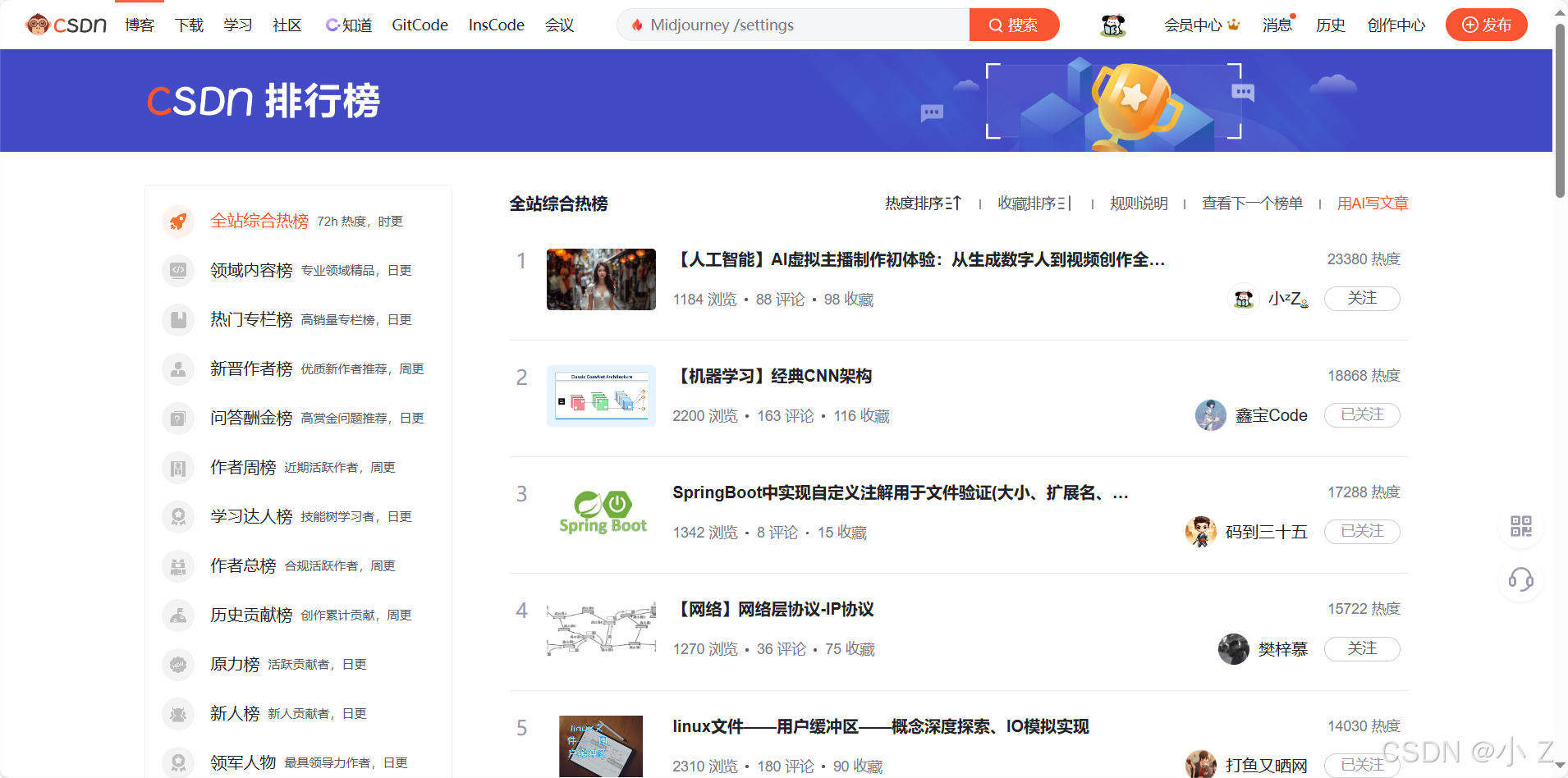
Task: Select the rocket icon beside 全站综合热榜
Action: (178, 221)
